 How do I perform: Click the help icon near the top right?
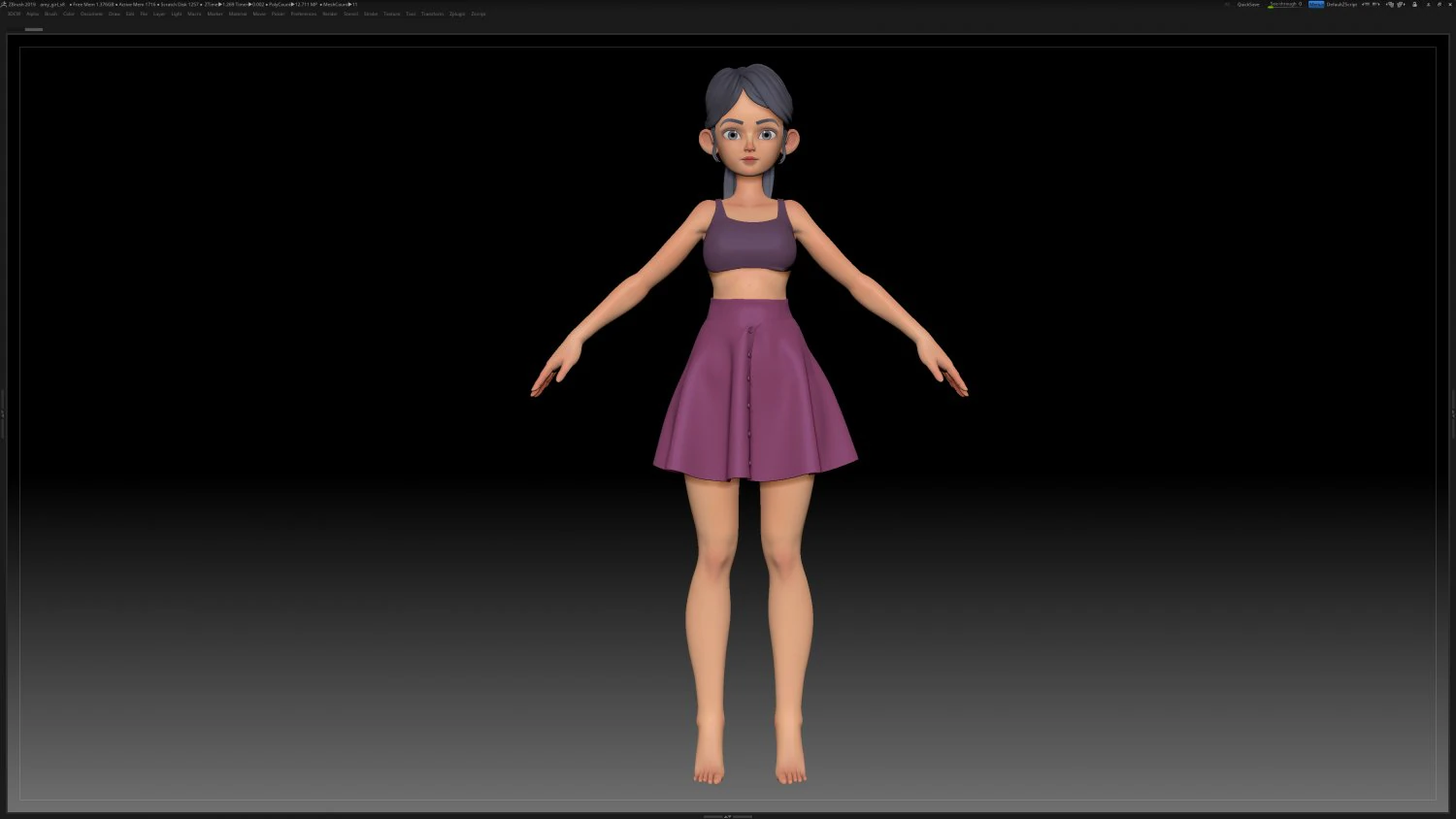click(x=1439, y=4)
